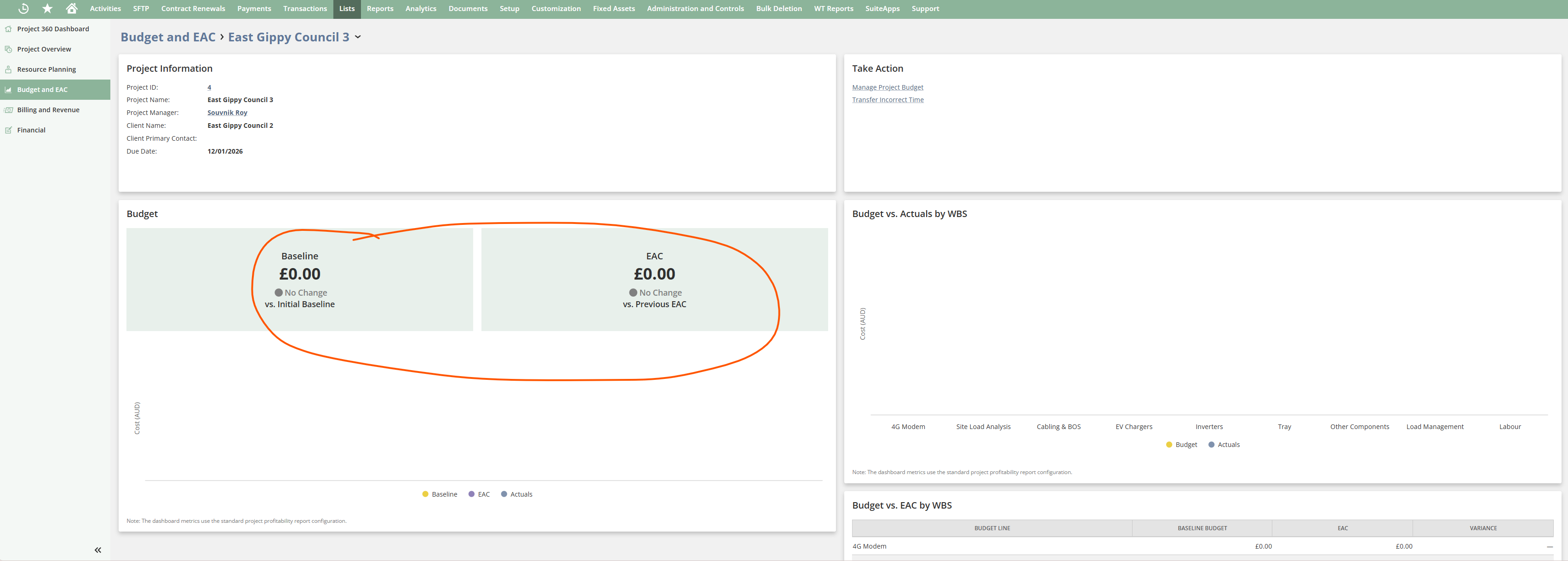Click the Manage Project Budget link
This screenshot has width=1568, height=561.
coord(887,87)
